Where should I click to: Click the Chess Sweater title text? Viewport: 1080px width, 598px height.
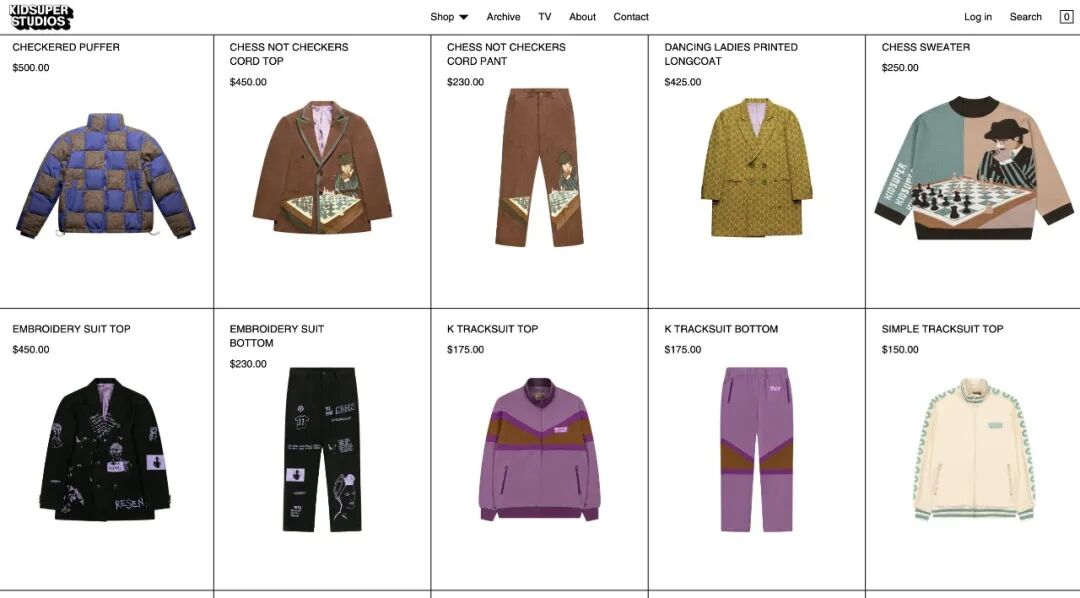point(926,47)
